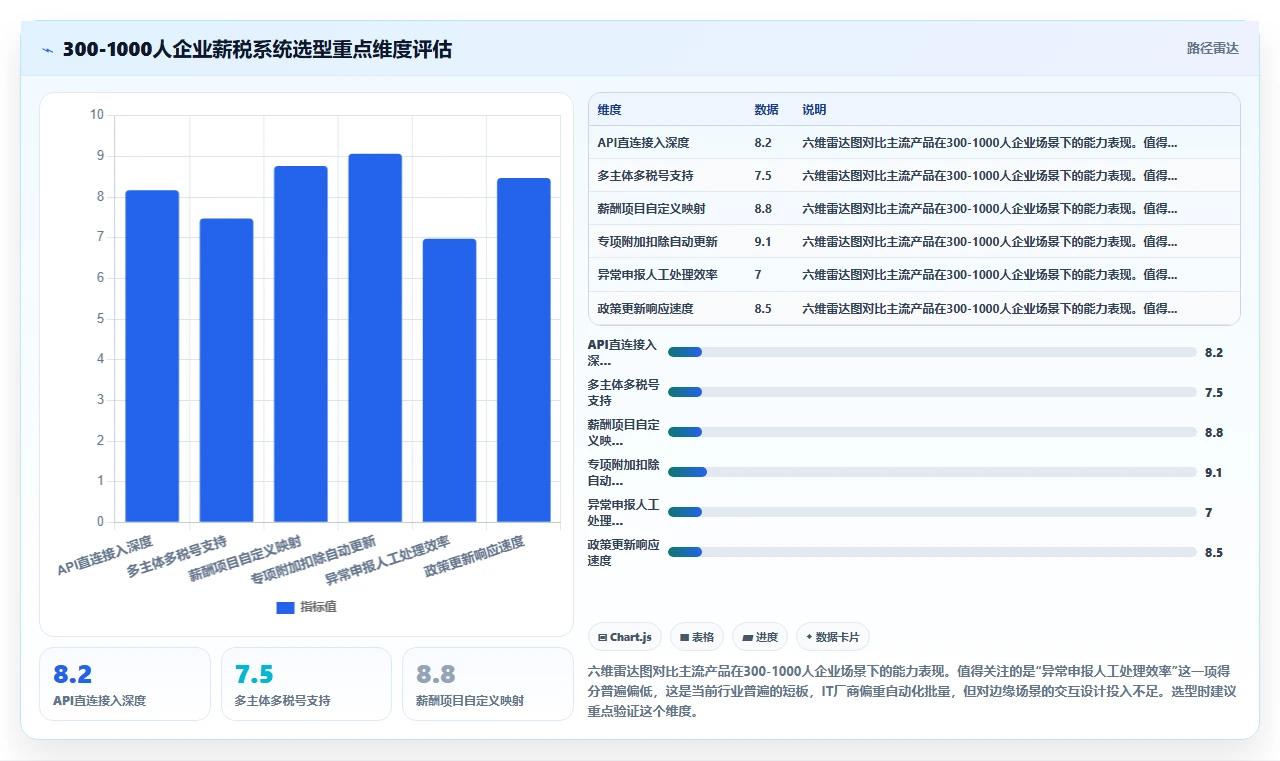Click the x-axis label 政策更新响应速度
Viewport: 1280px width, 761px height.
(474, 556)
